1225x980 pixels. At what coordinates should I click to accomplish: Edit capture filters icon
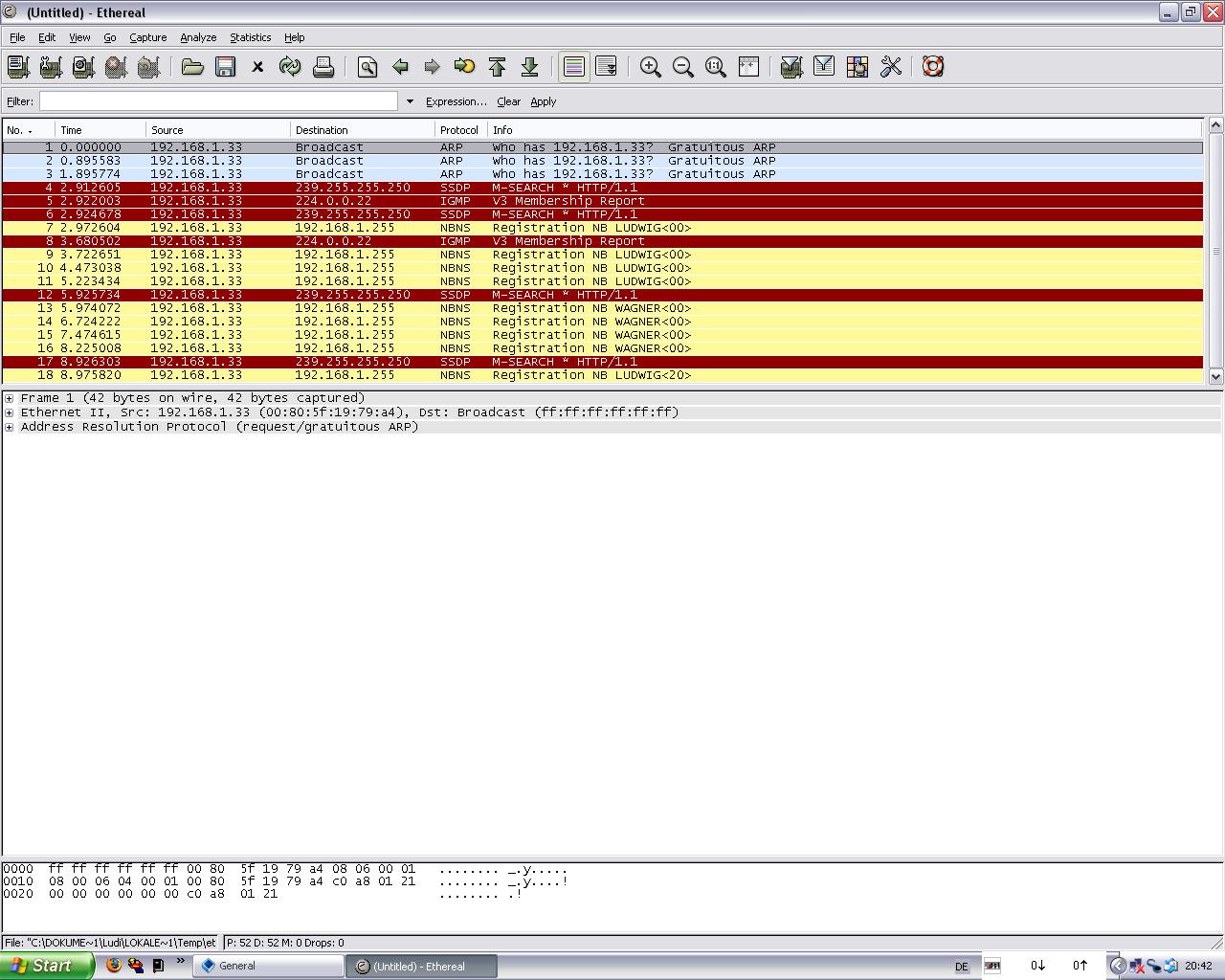[x=791, y=66]
